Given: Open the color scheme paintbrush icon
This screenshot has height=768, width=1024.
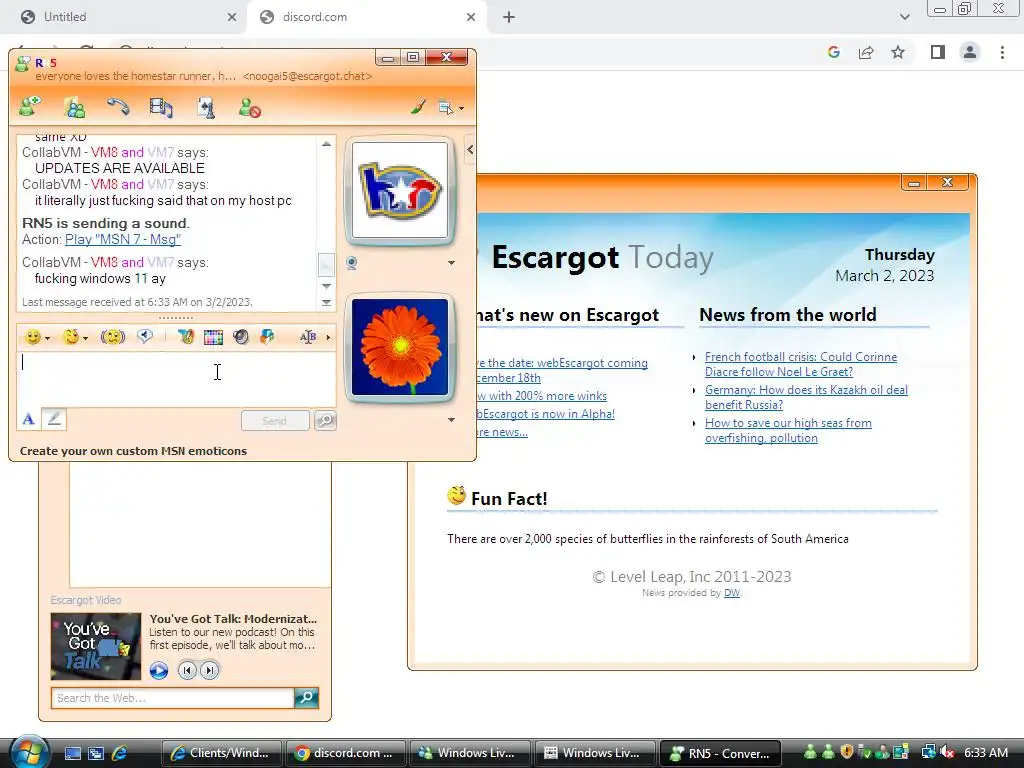Looking at the screenshot, I should [418, 106].
